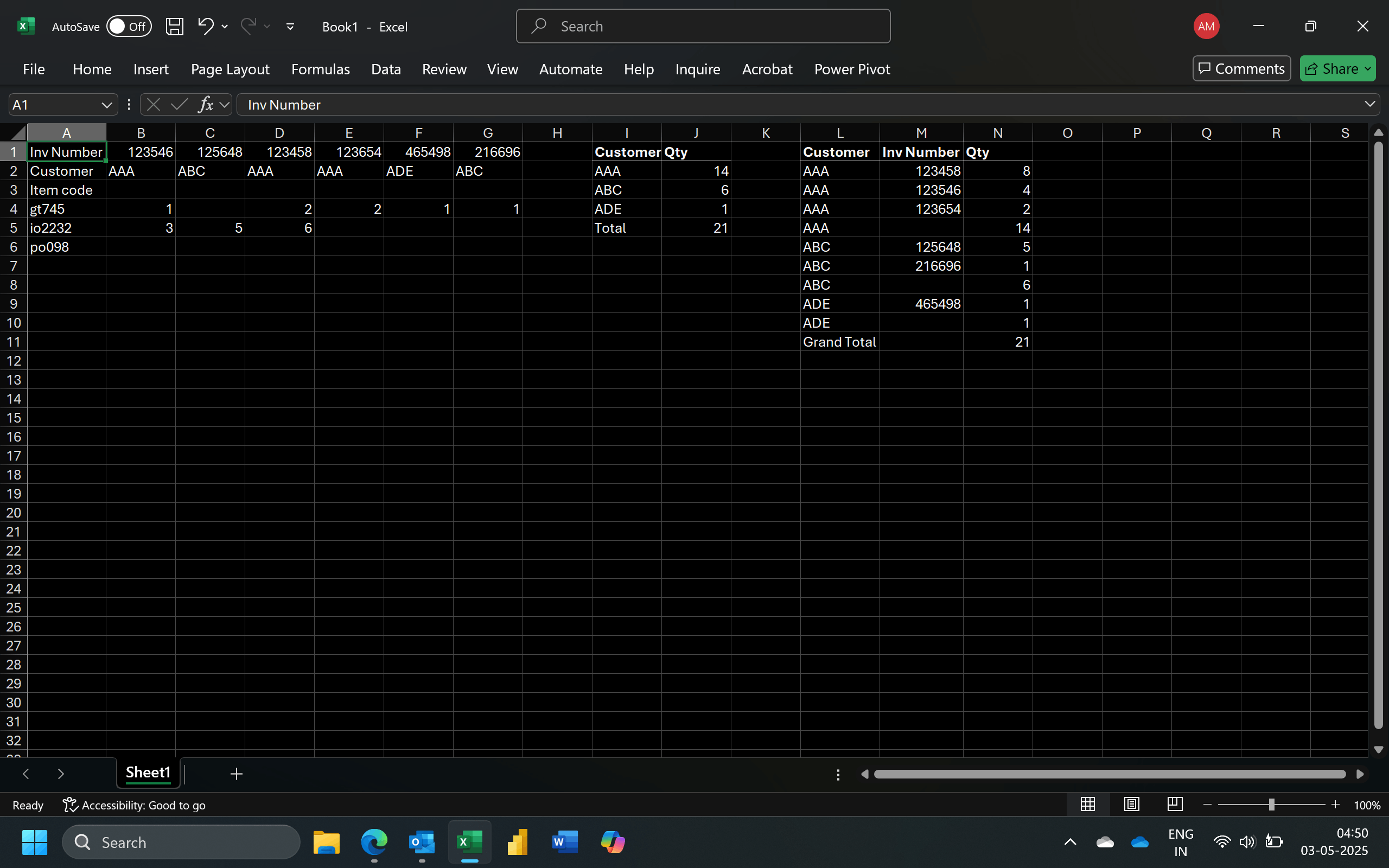Screen dimensions: 1389x868
Task: Click the Undo arrow icon
Action: coord(206,26)
